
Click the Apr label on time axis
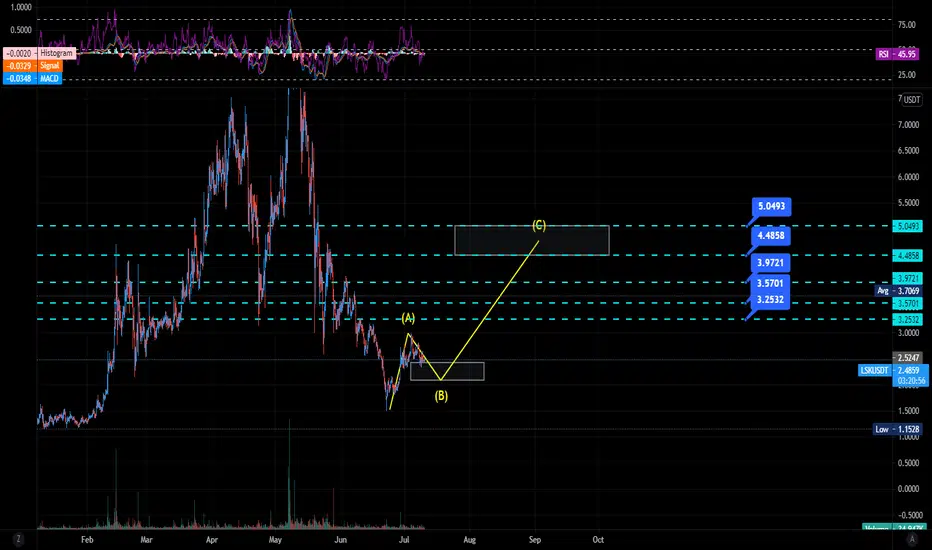(212, 540)
